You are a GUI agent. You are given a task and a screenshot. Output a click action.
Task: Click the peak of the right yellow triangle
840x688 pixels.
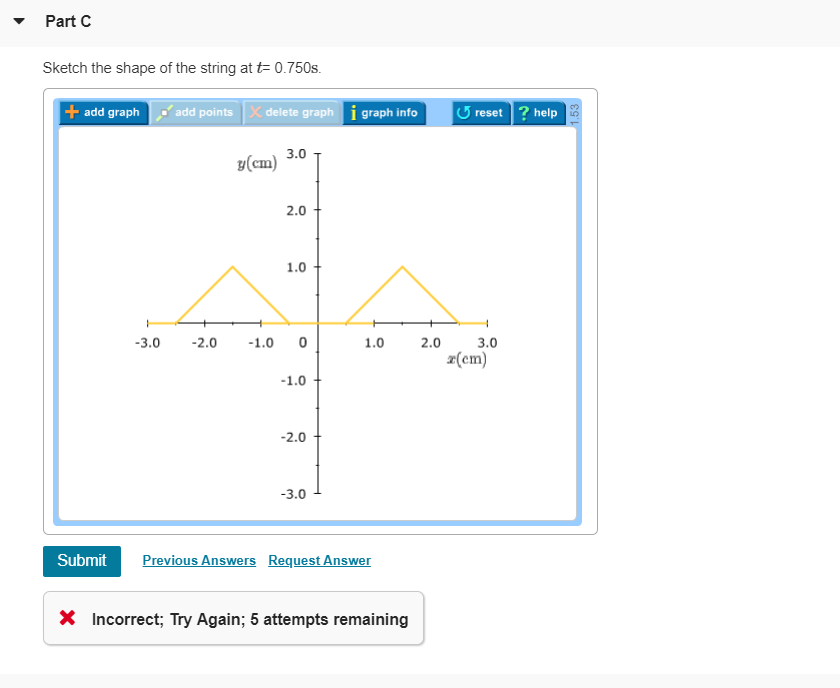pos(401,266)
